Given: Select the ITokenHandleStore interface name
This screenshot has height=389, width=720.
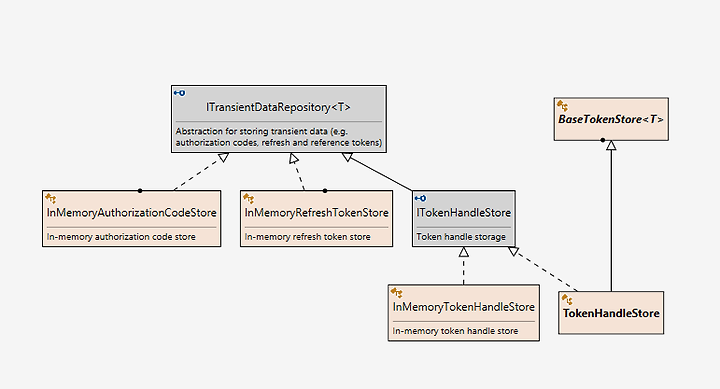Looking at the screenshot, I should [x=464, y=213].
